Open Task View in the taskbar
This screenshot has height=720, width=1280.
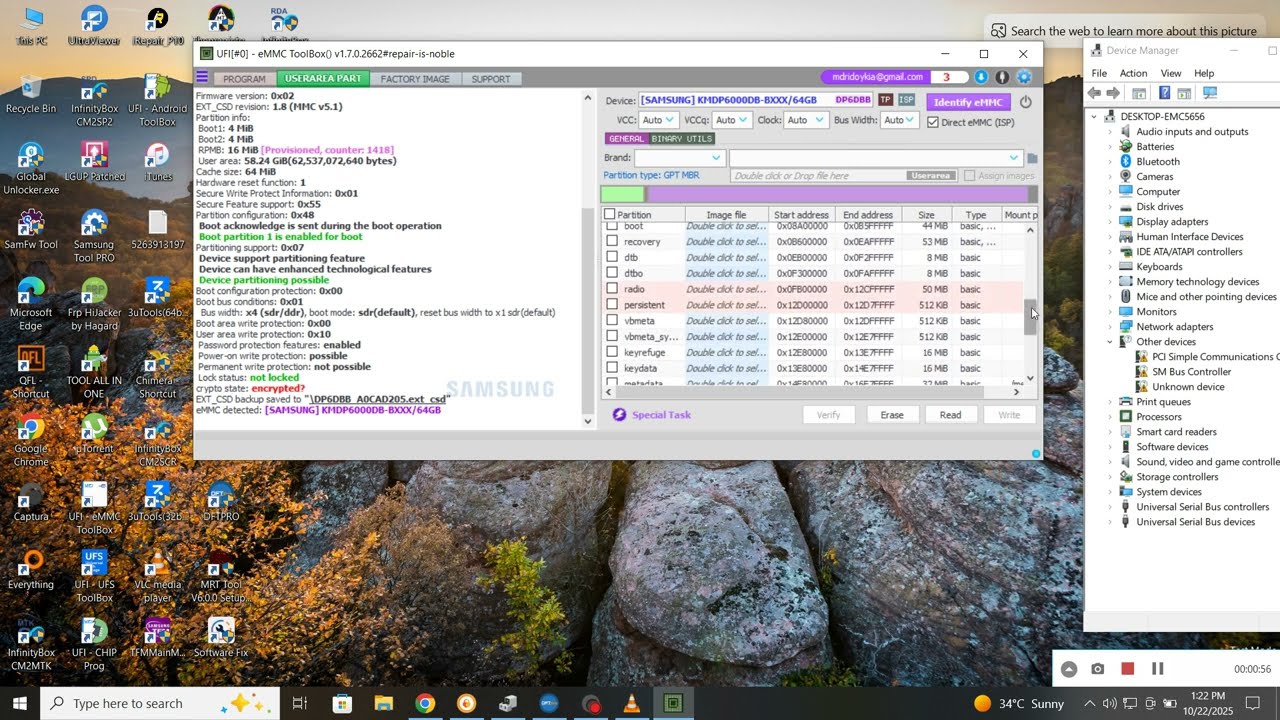click(299, 703)
